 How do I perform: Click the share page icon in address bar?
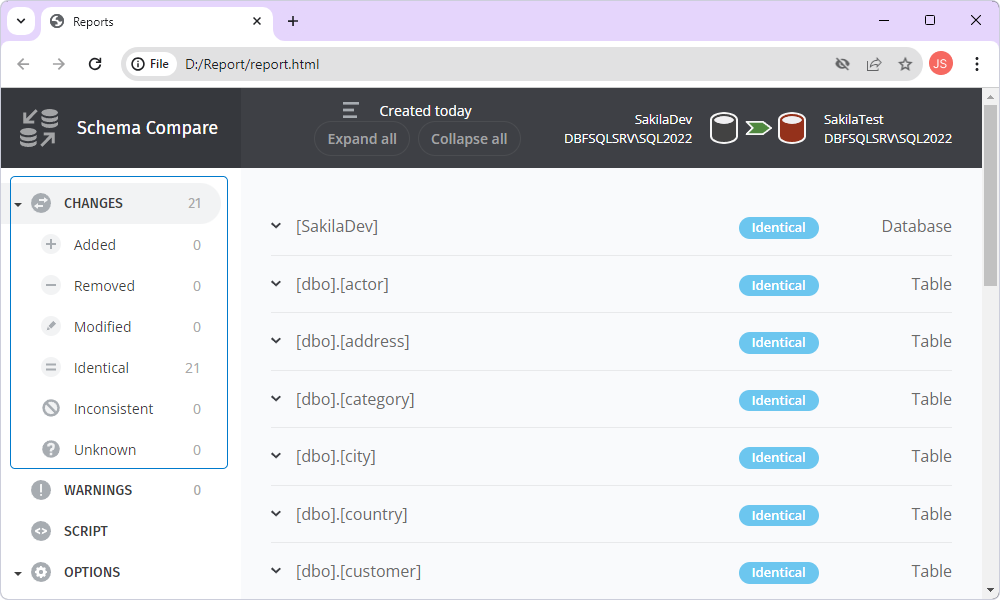(x=874, y=64)
